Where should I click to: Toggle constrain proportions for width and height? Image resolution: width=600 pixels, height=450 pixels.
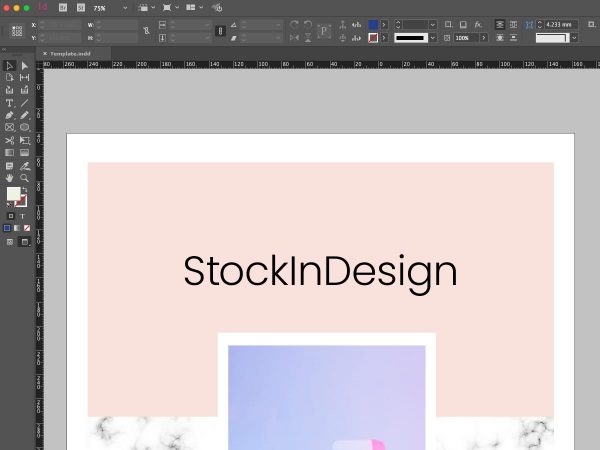point(146,31)
